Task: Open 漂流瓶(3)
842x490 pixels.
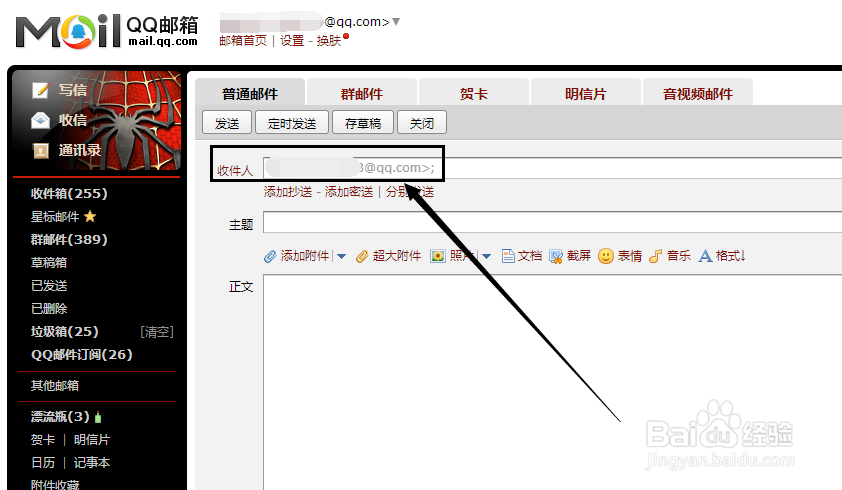Action: click(x=60, y=417)
